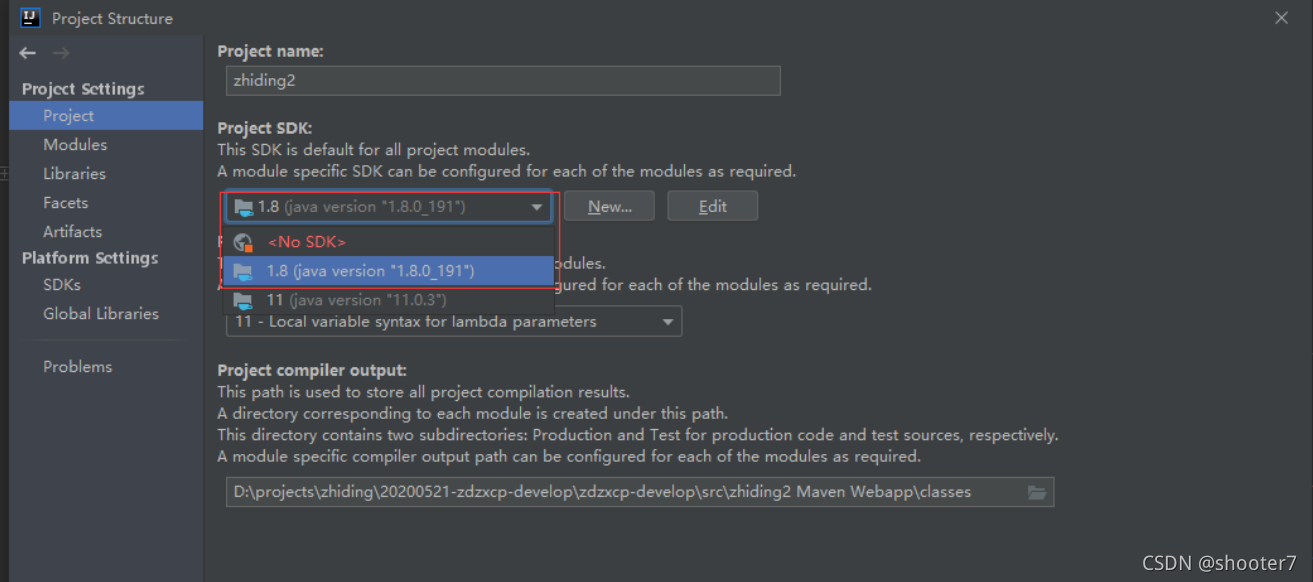Click the Project Settings heading
1313x582 pixels.
click(83, 89)
